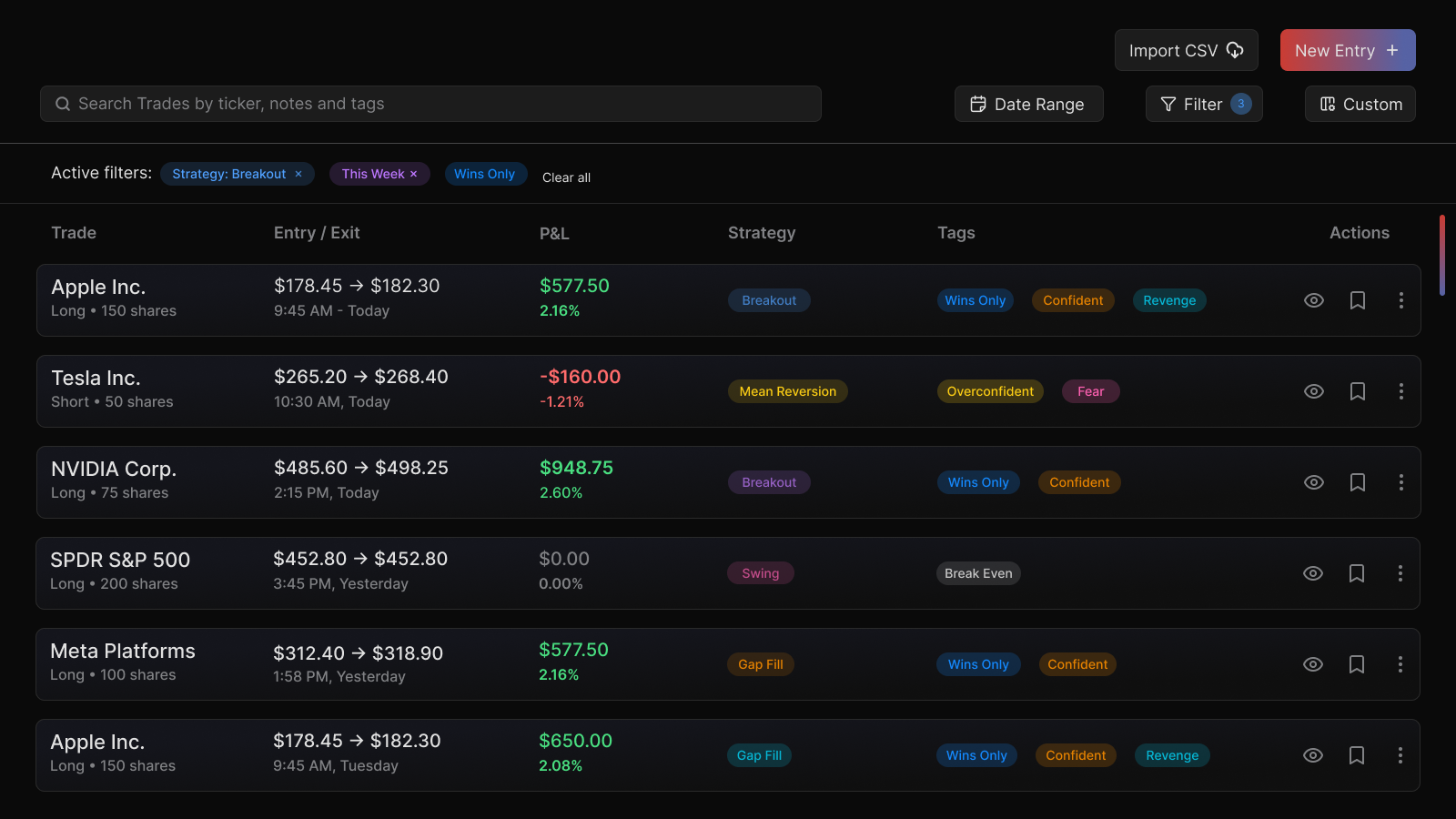This screenshot has width=1456, height=819.
Task: Bookmark the Meta Platforms trade
Action: coord(1356,664)
